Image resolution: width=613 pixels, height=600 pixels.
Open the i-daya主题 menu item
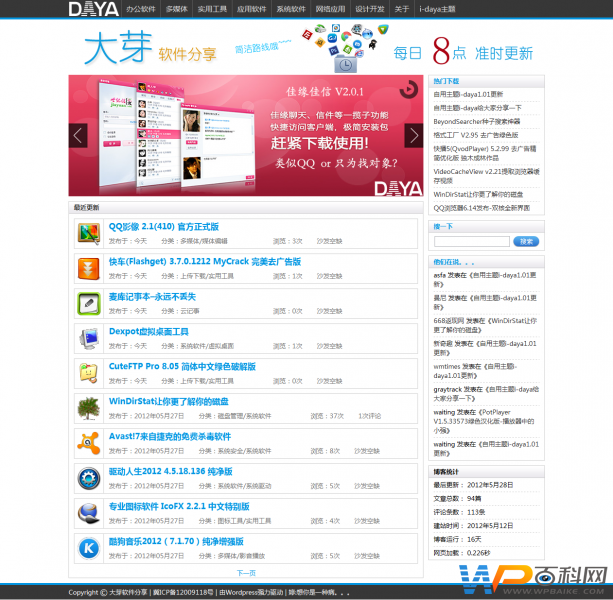pos(437,9)
